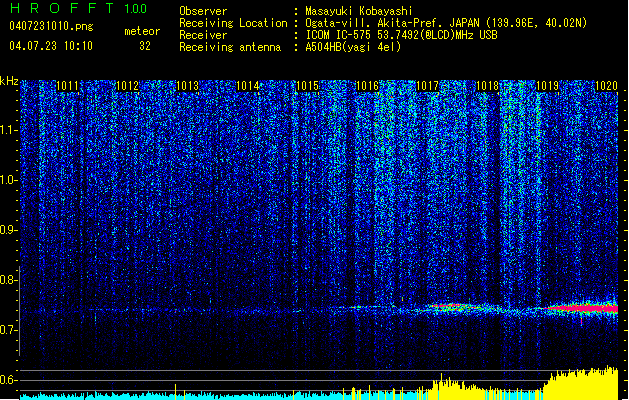Click the 1.0 kHz axis label

tap(9, 180)
